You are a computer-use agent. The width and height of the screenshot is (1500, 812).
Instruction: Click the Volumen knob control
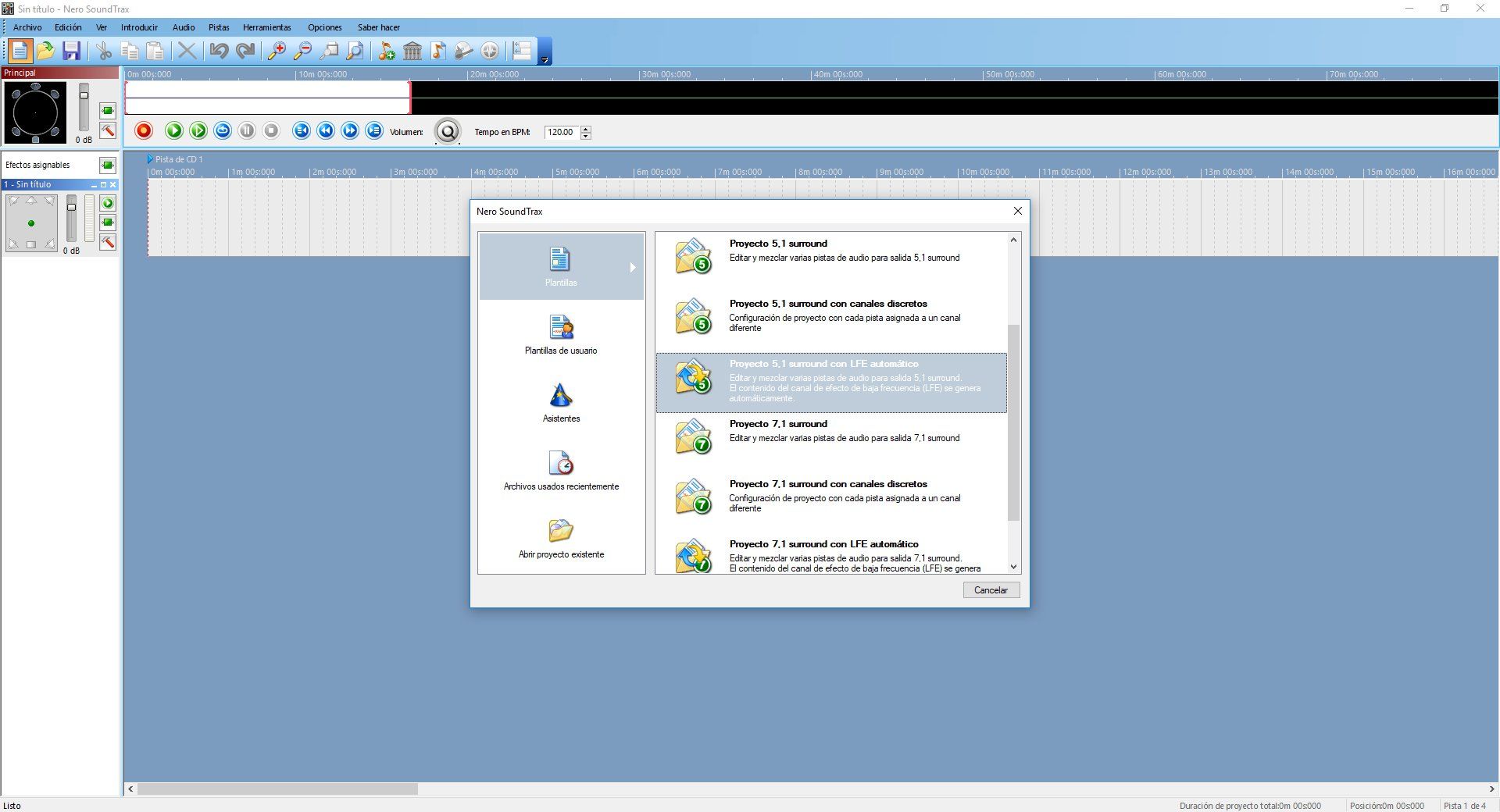[448, 131]
